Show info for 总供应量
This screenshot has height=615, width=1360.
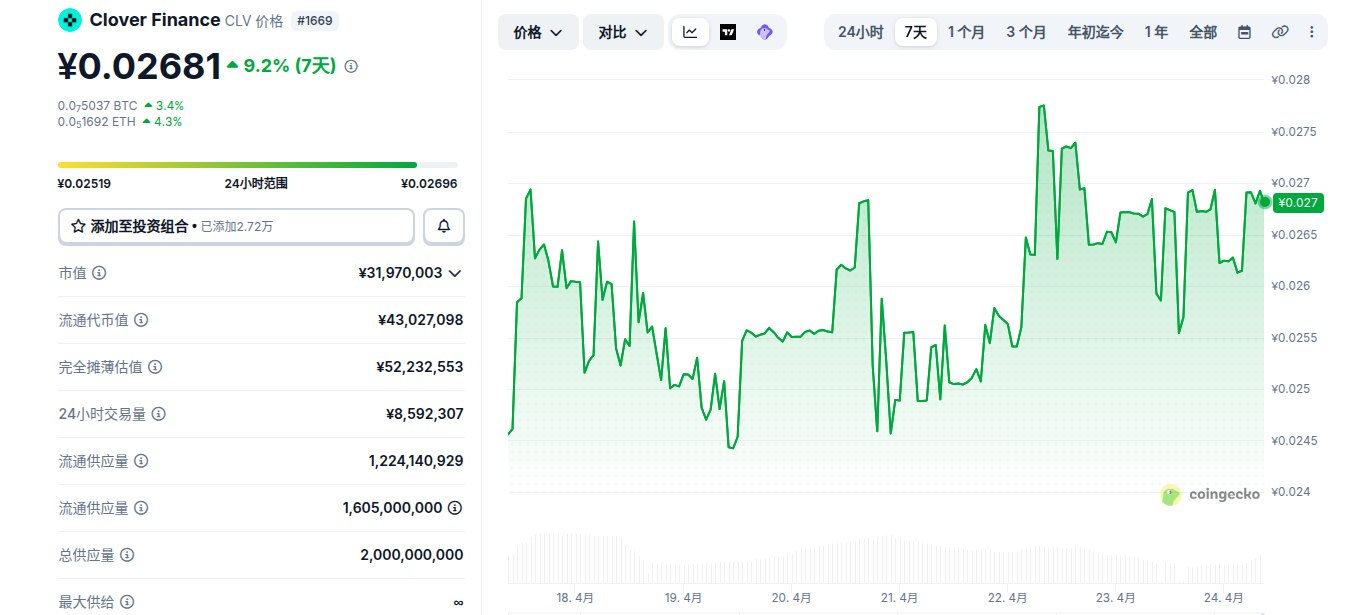click(127, 555)
